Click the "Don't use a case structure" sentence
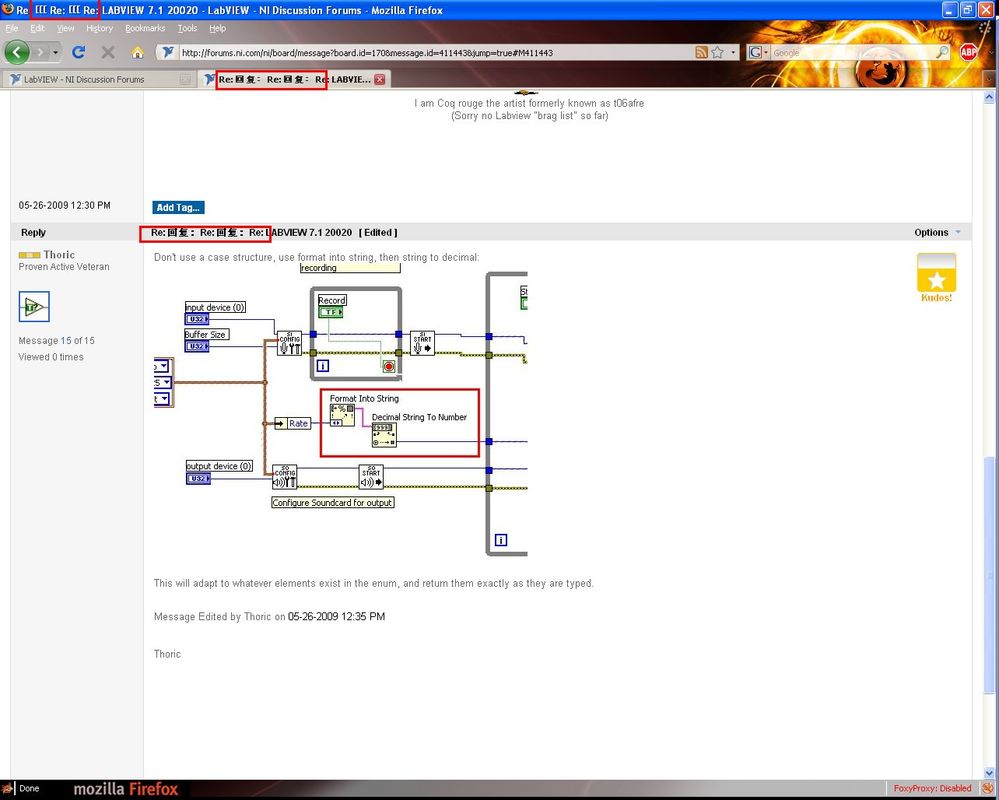Image resolution: width=999 pixels, height=800 pixels. 317,257
